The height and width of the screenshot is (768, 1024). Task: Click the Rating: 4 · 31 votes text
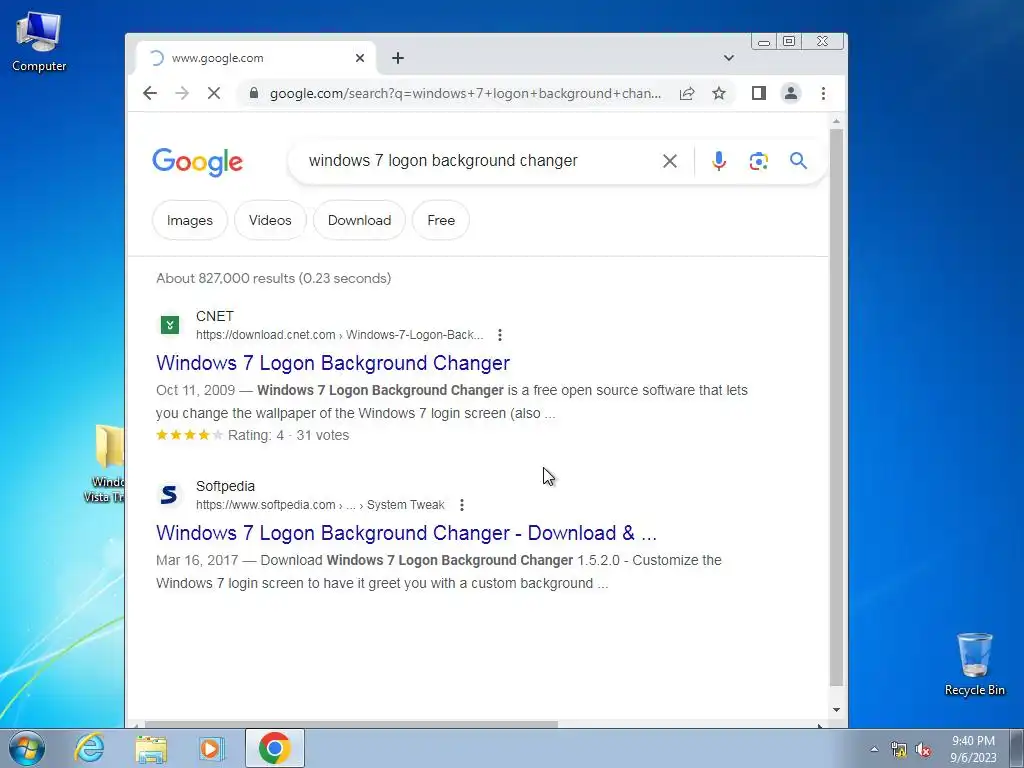[289, 436]
